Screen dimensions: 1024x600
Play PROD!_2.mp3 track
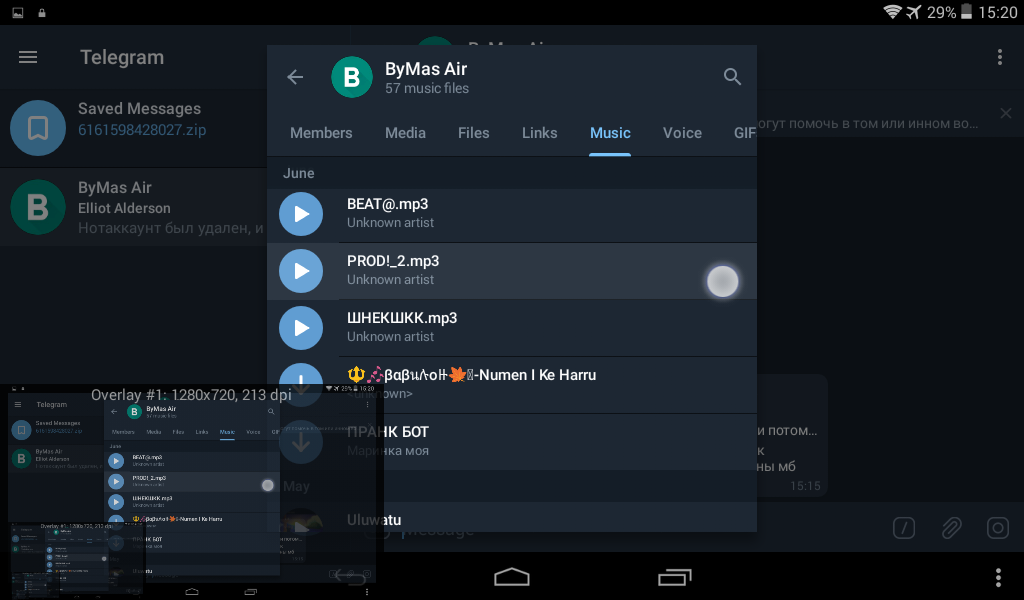(x=301, y=271)
